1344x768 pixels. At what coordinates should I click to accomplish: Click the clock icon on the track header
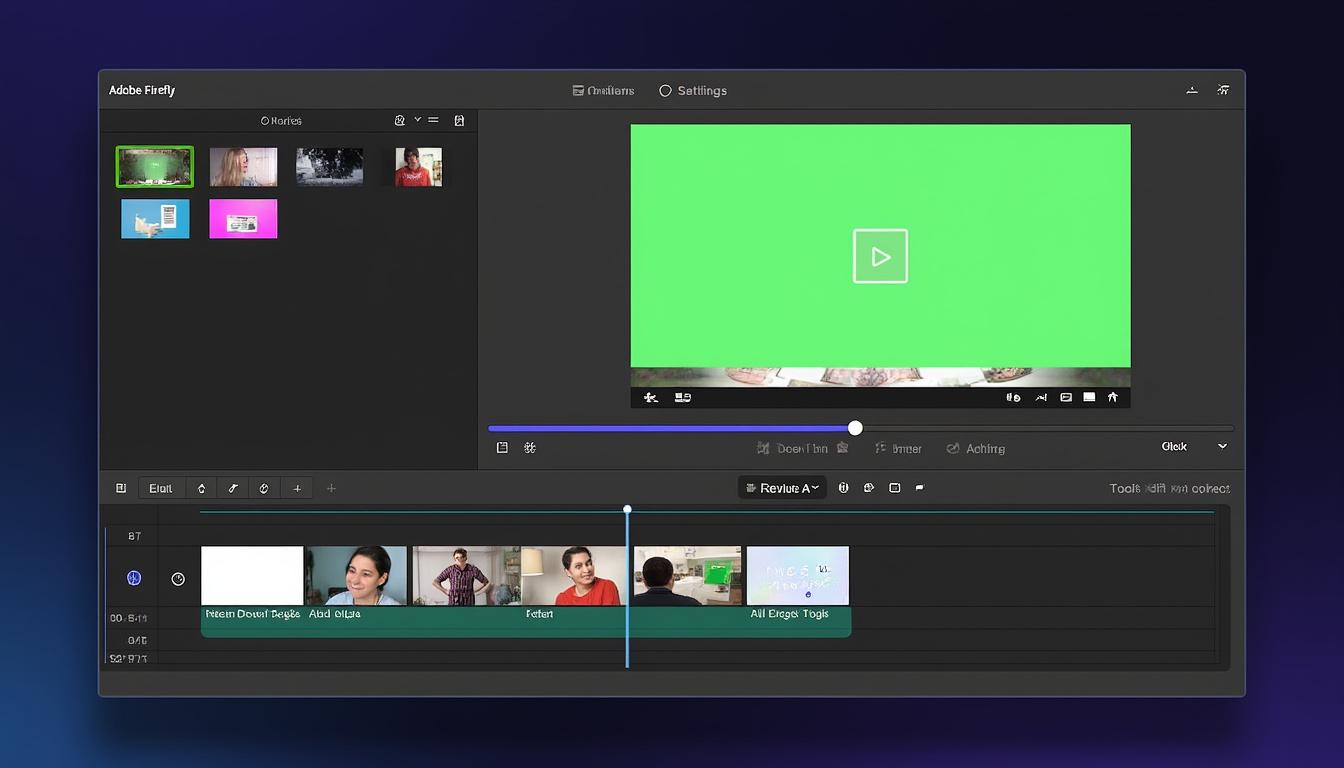click(x=178, y=579)
